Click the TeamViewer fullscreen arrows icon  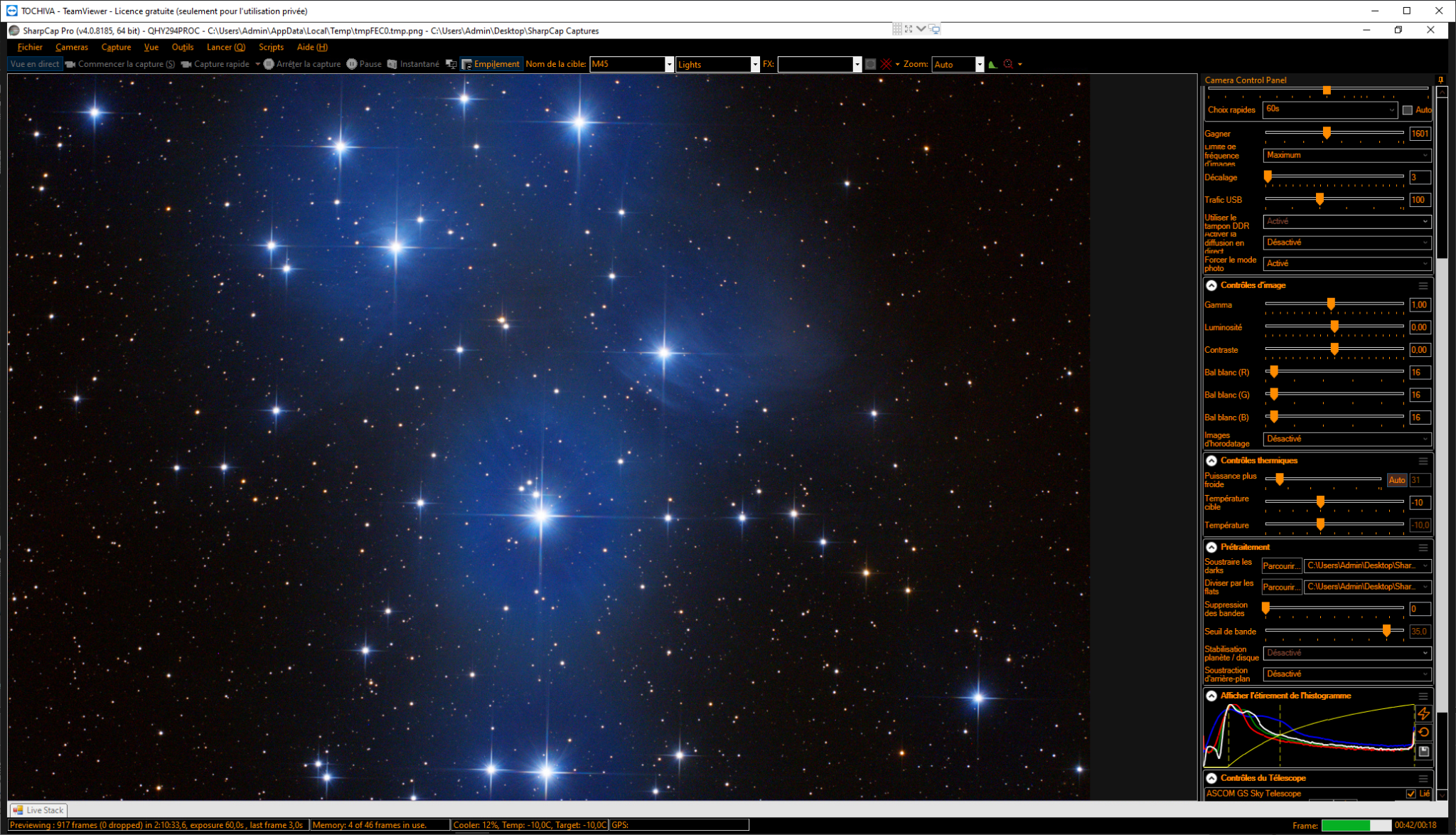909,29
